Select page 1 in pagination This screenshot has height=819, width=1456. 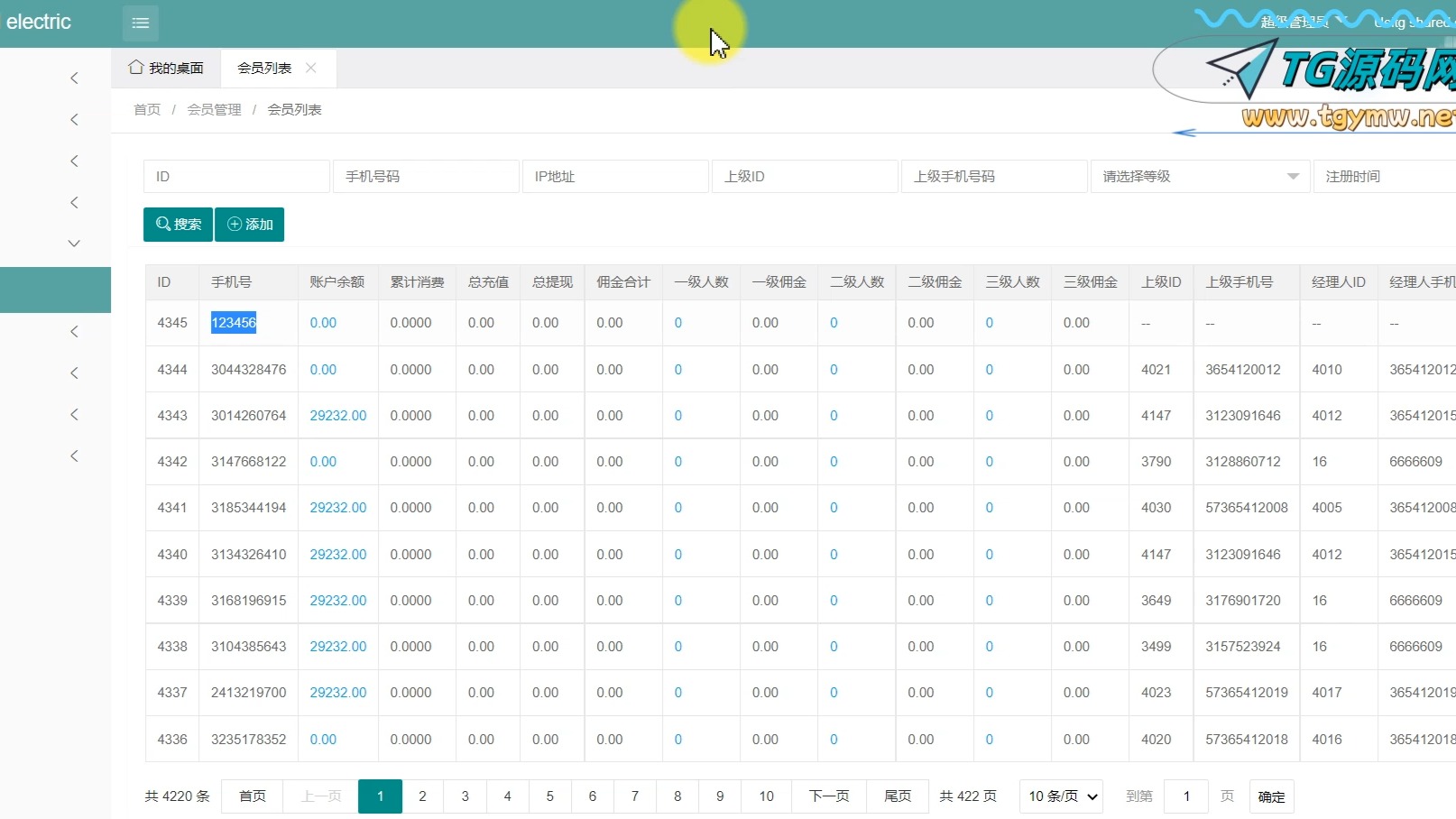click(x=381, y=796)
